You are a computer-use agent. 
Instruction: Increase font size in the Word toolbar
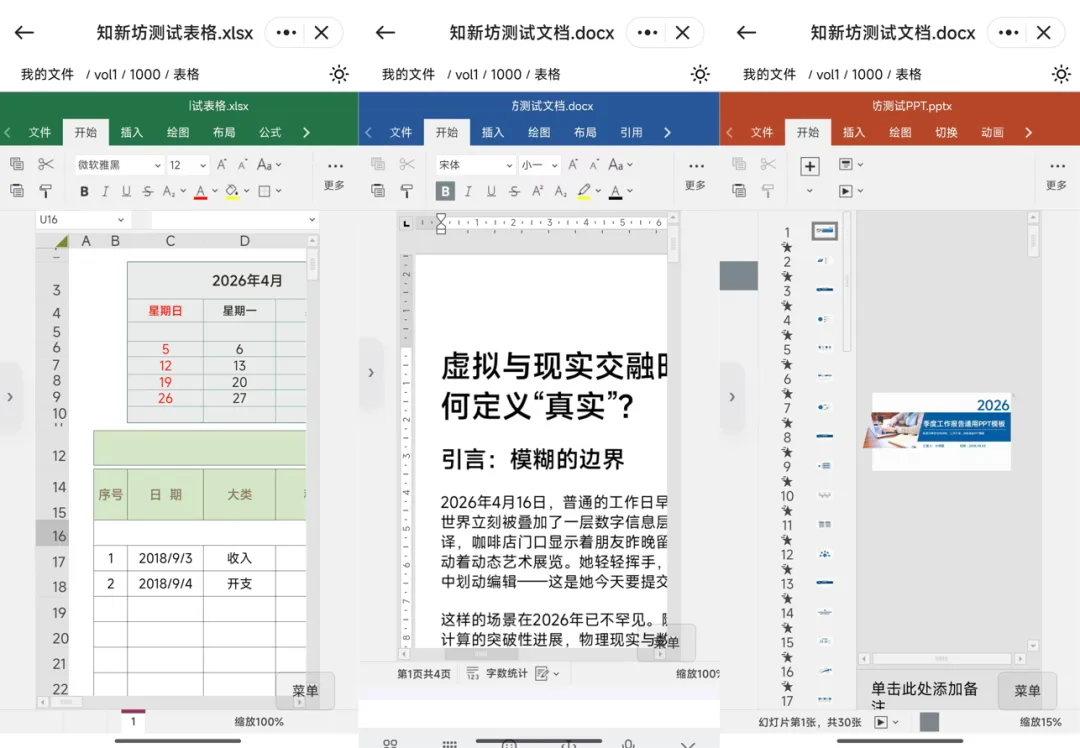point(573,165)
